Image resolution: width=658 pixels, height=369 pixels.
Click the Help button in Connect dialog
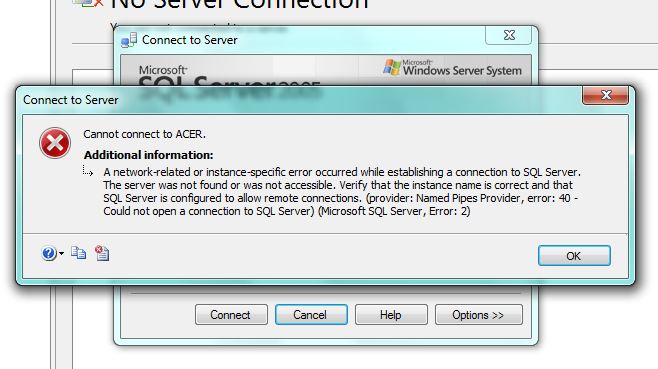pos(391,315)
